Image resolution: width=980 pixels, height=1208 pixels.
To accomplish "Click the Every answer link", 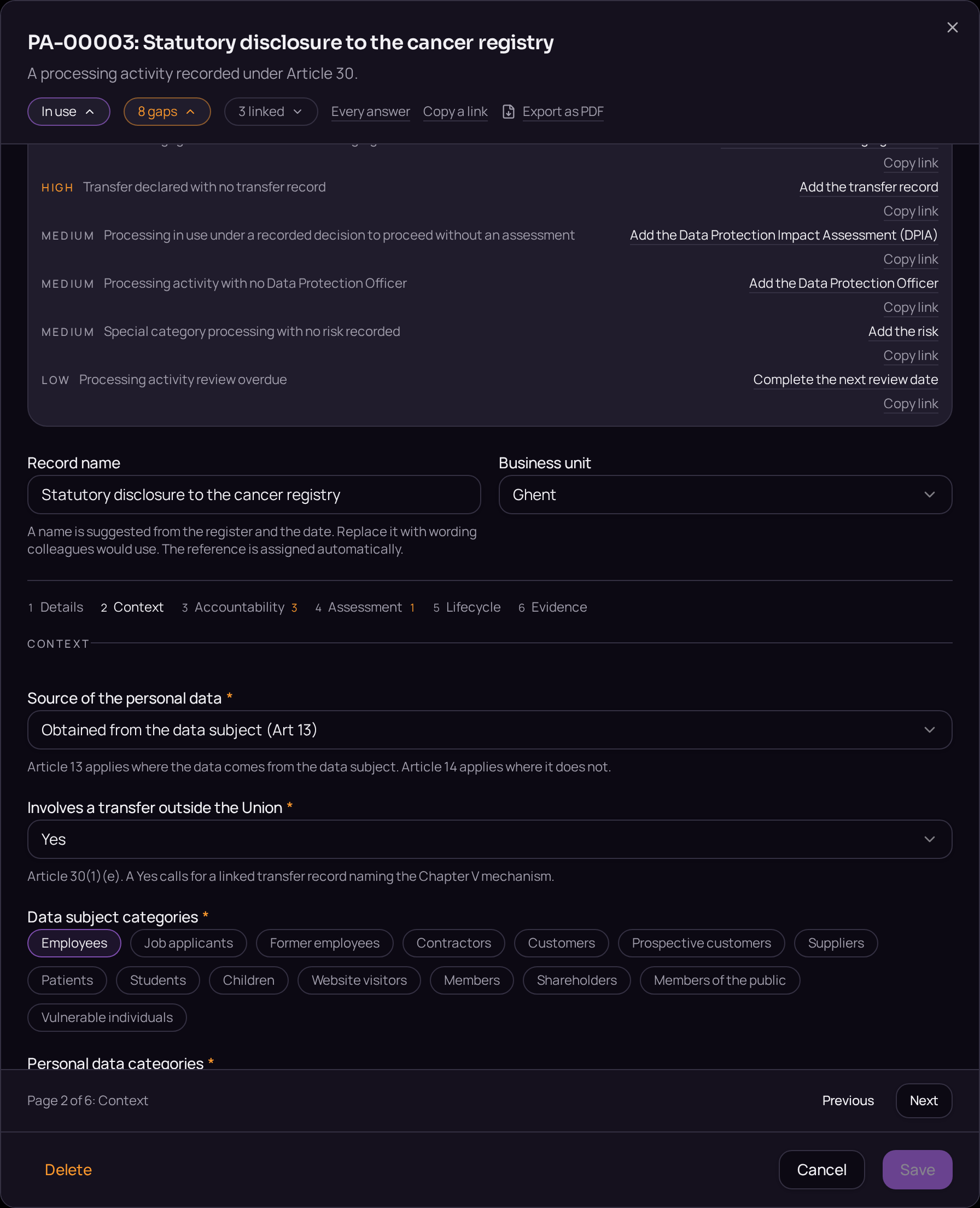I will click(370, 112).
